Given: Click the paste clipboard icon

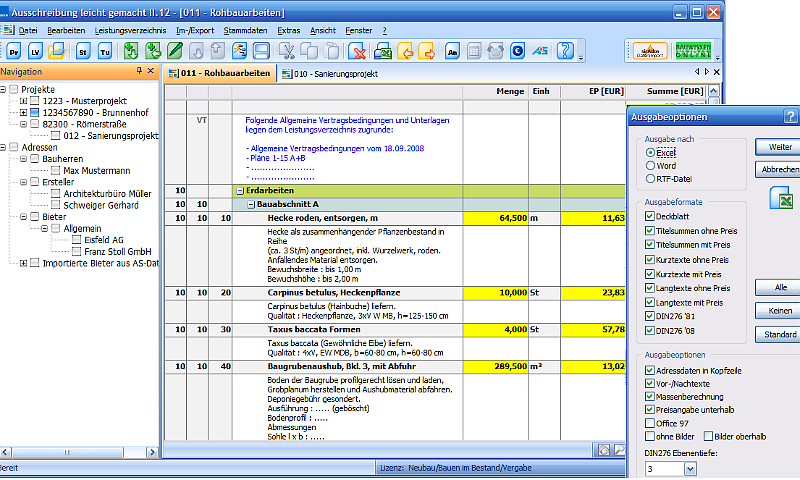Looking at the screenshot, I should tap(331, 51).
